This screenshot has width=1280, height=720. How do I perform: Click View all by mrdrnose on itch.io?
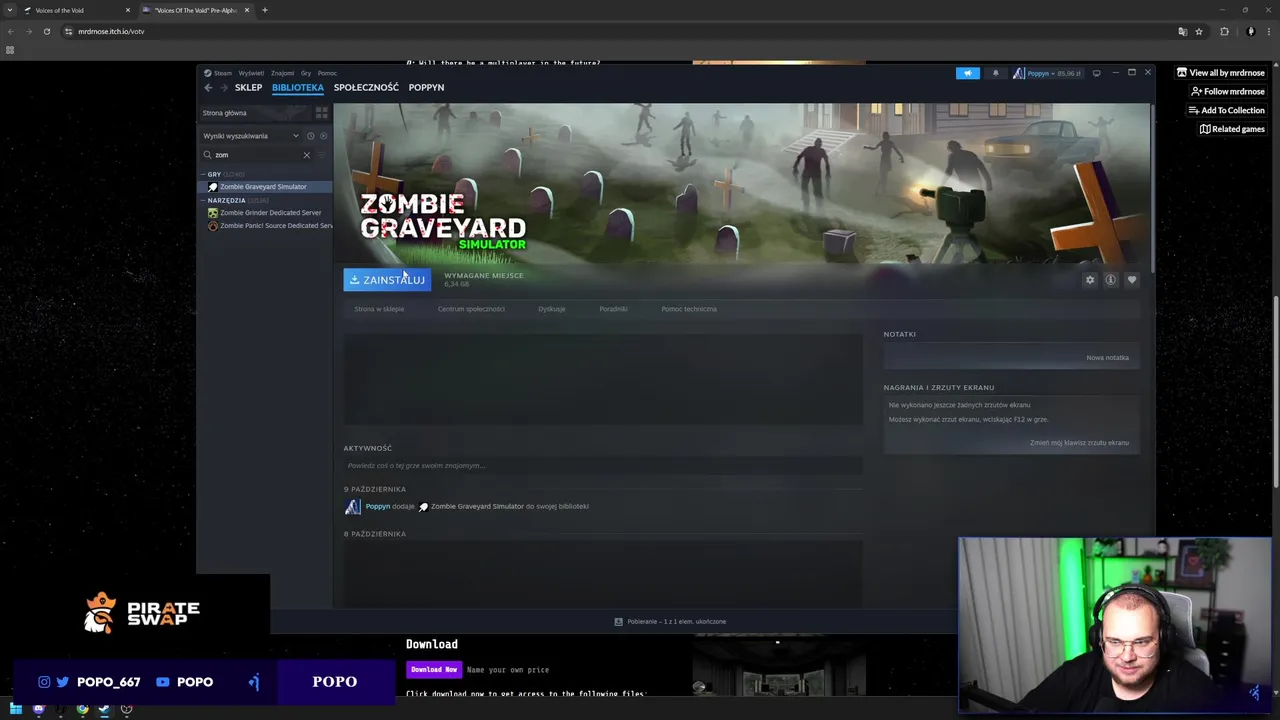coord(1220,73)
